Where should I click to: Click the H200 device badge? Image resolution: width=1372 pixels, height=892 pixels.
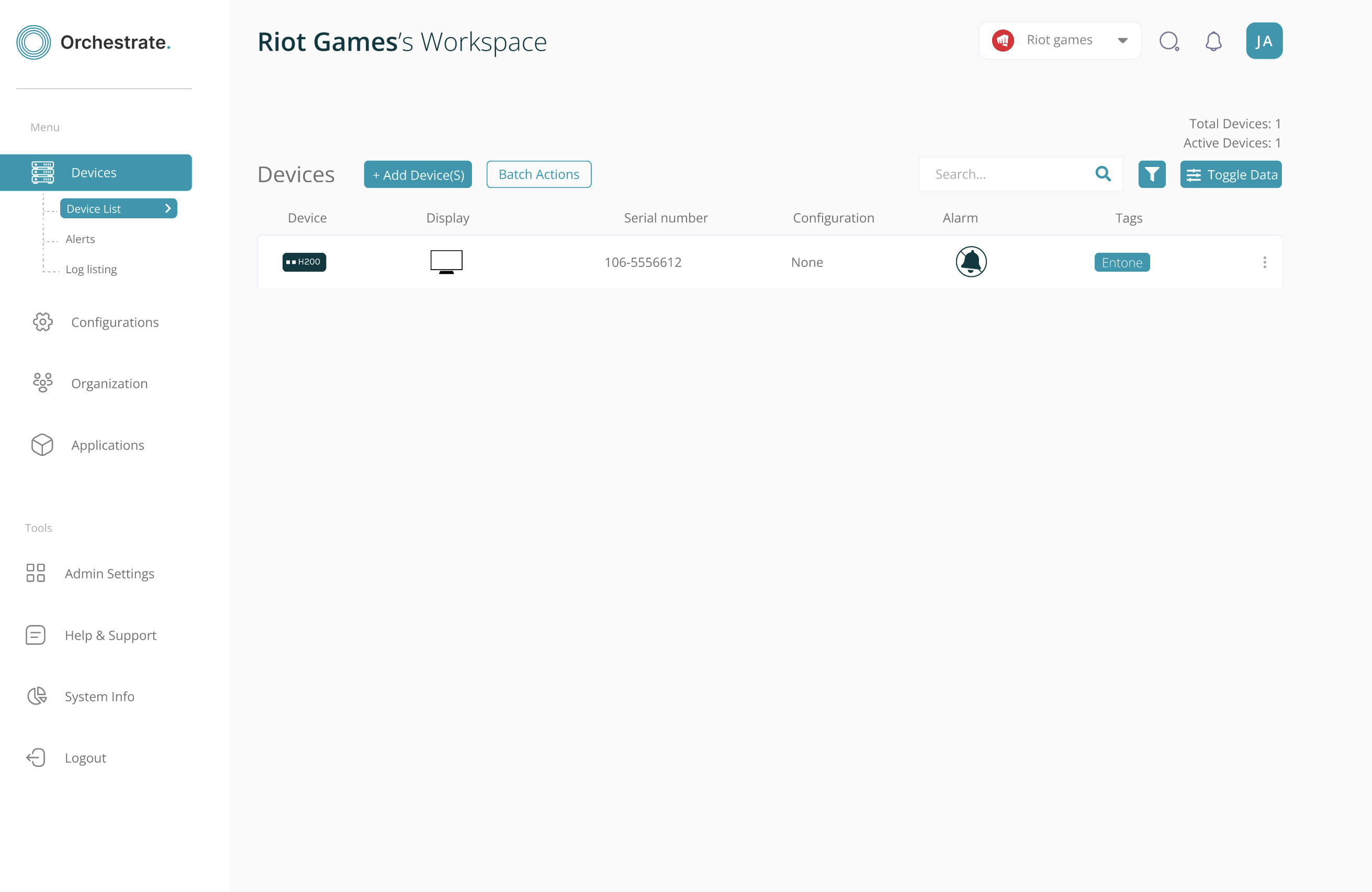coord(304,262)
